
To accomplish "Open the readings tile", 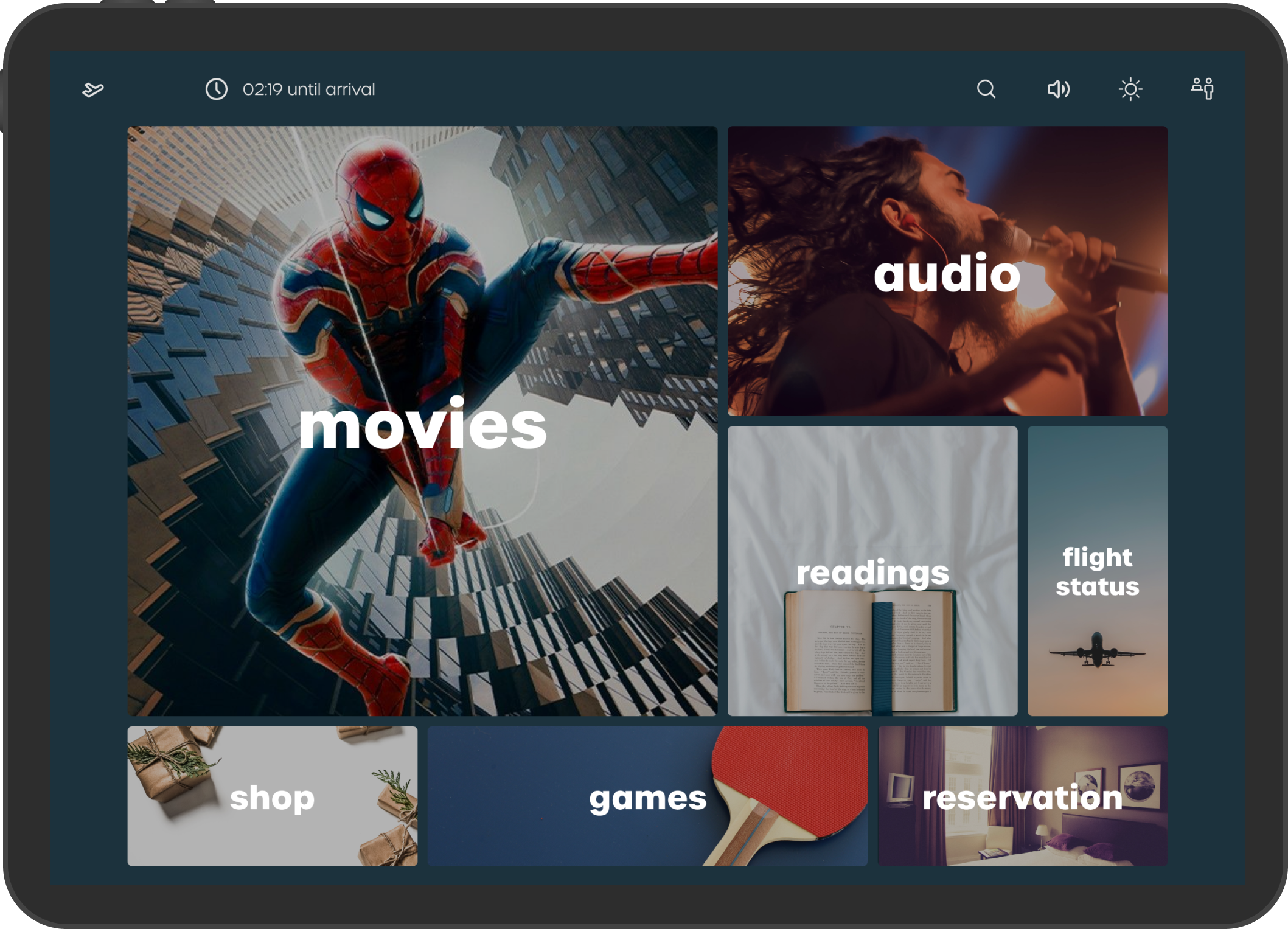I will [x=872, y=571].
